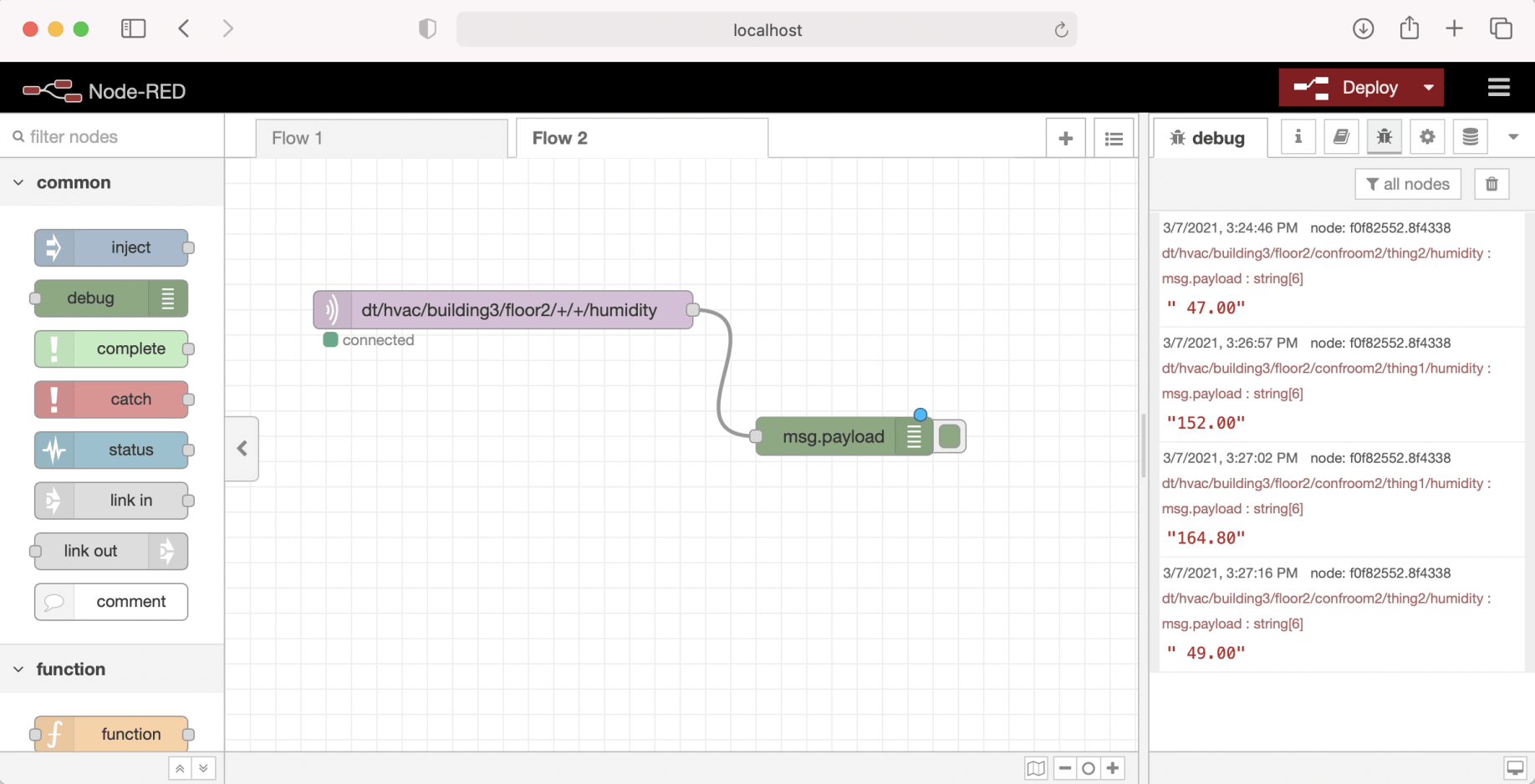The height and width of the screenshot is (784, 1535).
Task: Switch to the Flow 1 tab
Action: (x=381, y=138)
